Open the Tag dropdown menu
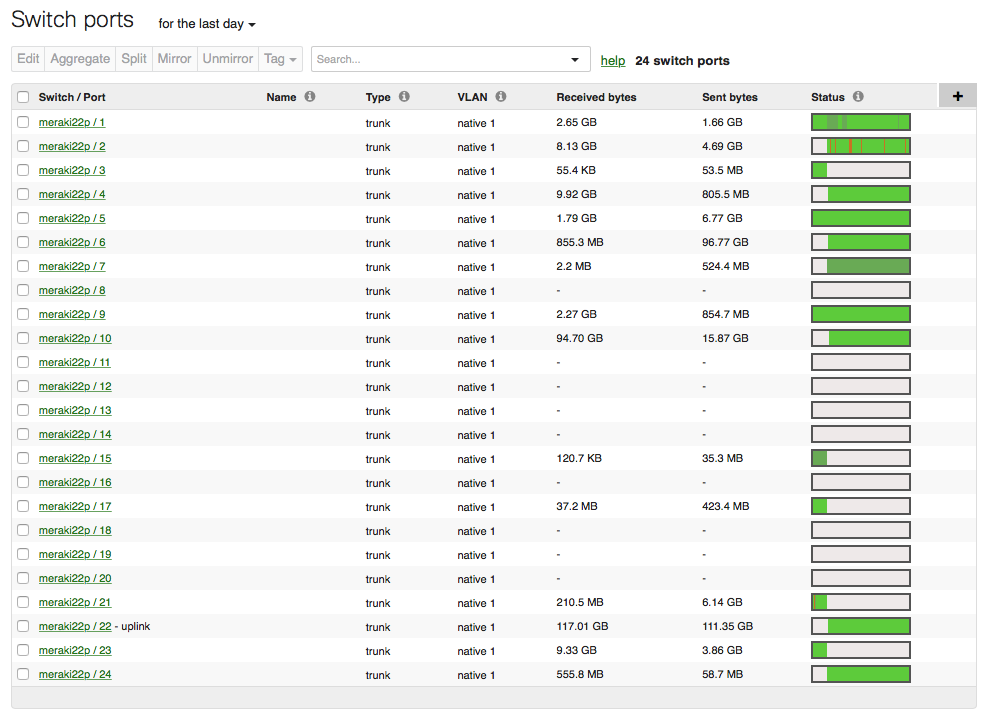The image size is (985, 710). 280,59
